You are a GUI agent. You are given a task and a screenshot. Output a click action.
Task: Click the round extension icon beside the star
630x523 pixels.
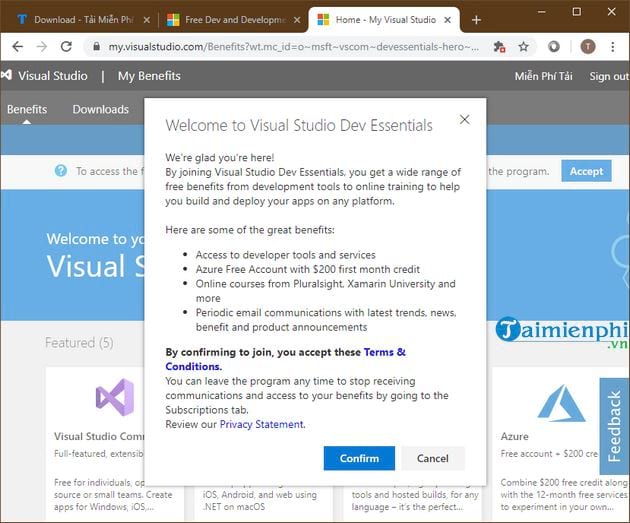(x=554, y=47)
